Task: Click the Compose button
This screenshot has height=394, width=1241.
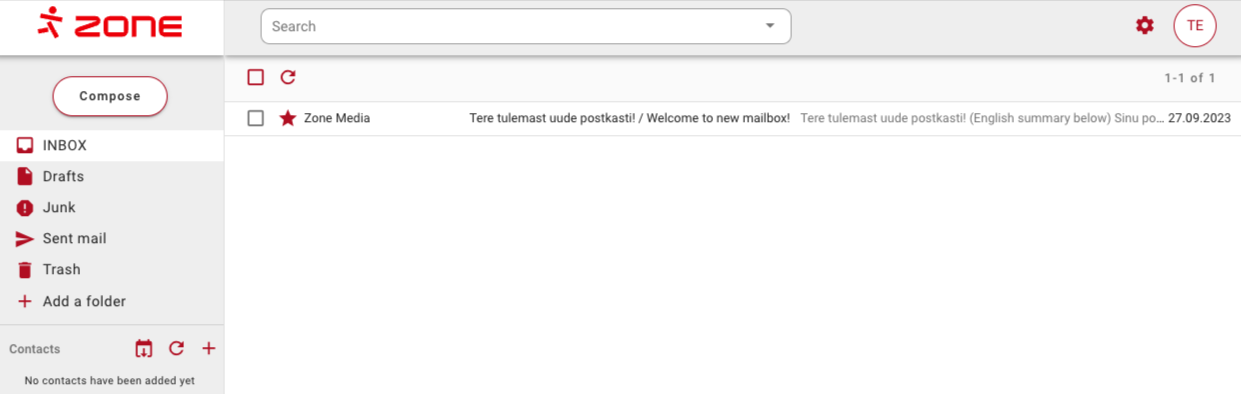Action: 110,96
